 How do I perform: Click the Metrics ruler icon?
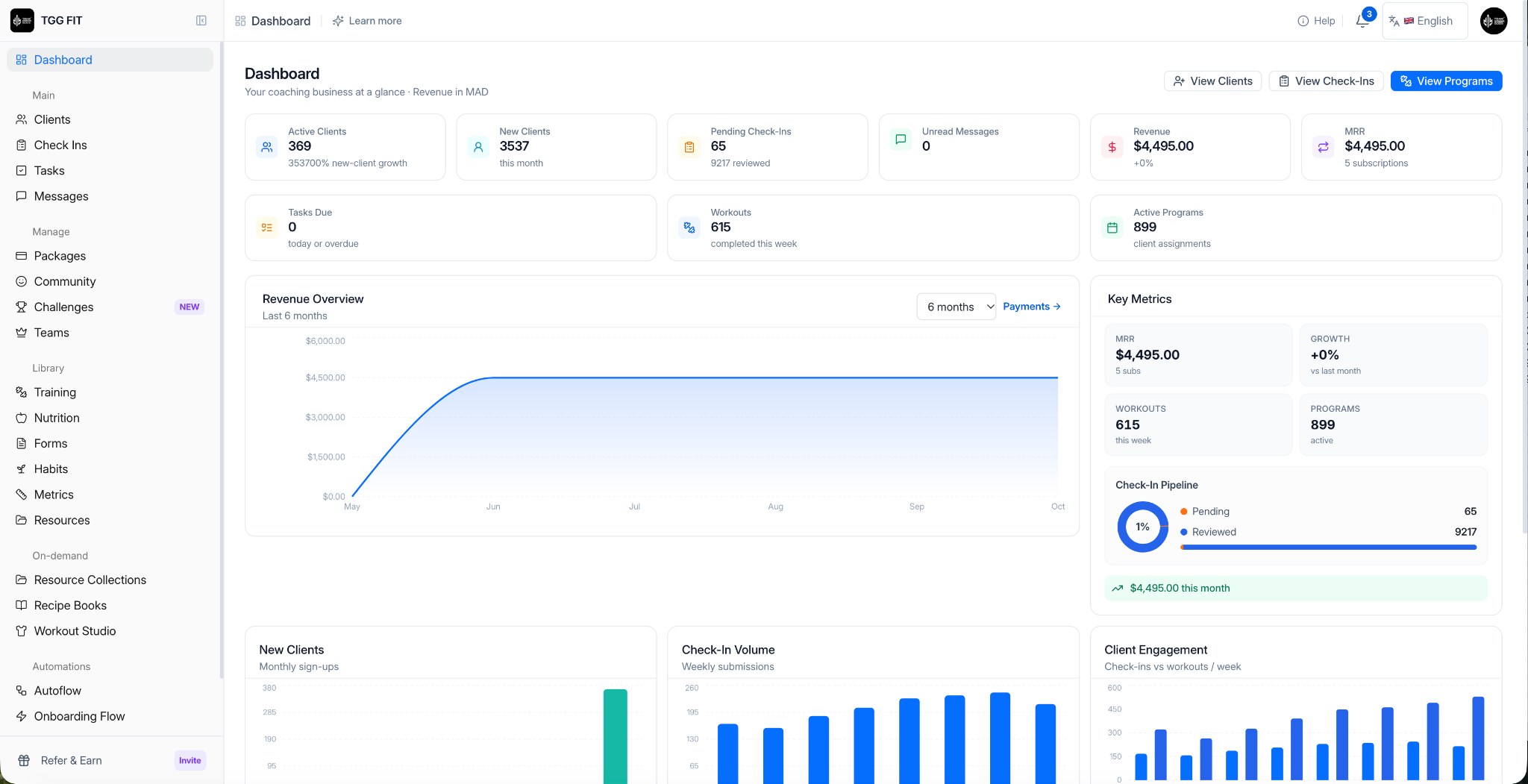tap(22, 495)
